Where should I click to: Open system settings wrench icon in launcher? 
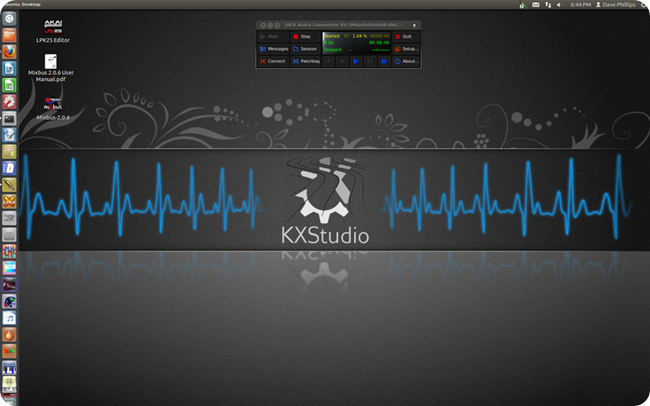9,102
